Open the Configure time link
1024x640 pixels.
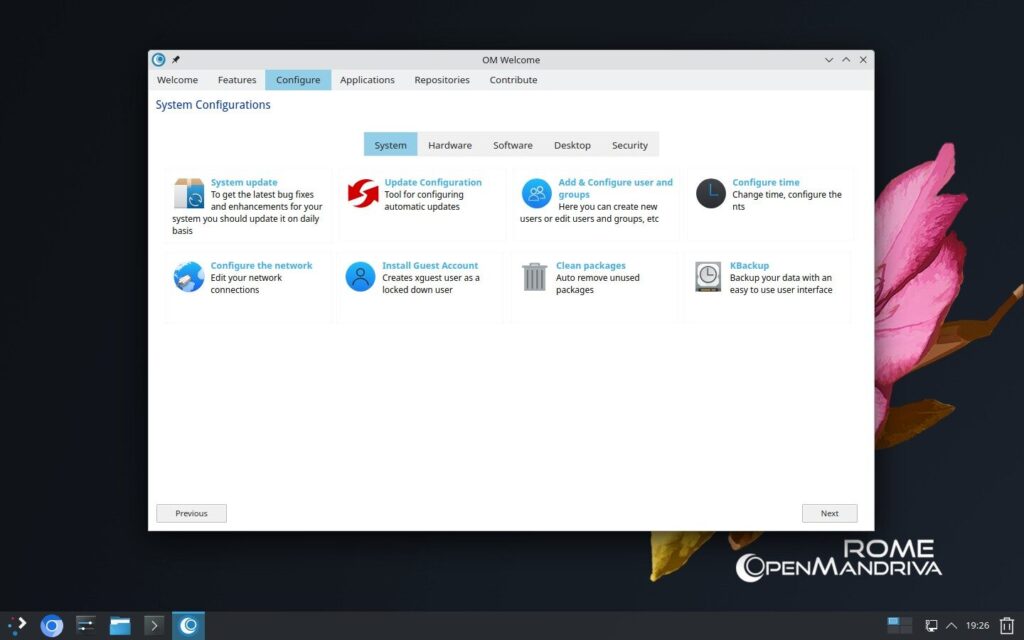765,182
